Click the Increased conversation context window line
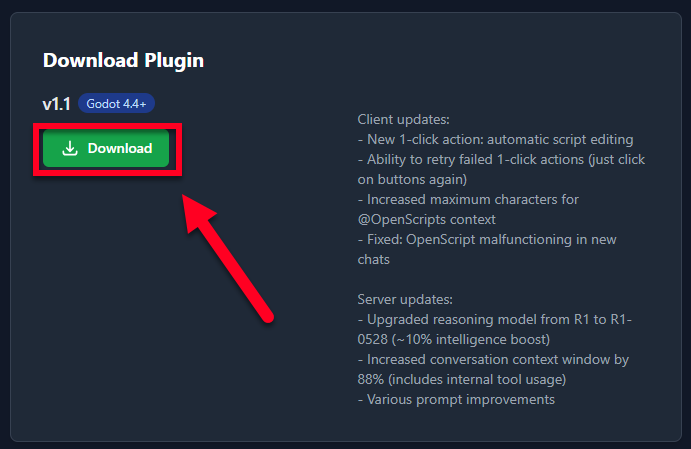 coord(493,360)
